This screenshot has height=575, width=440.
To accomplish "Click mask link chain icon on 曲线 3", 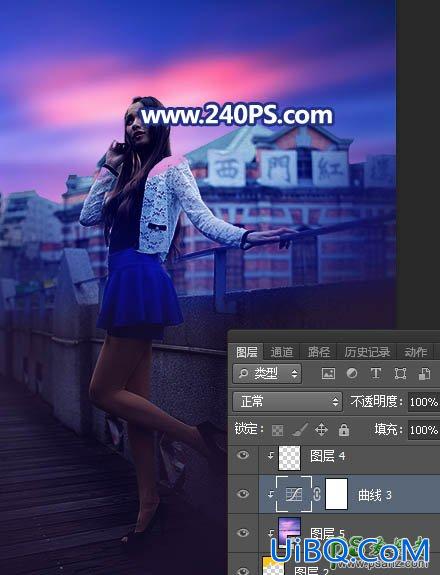I will point(317,494).
